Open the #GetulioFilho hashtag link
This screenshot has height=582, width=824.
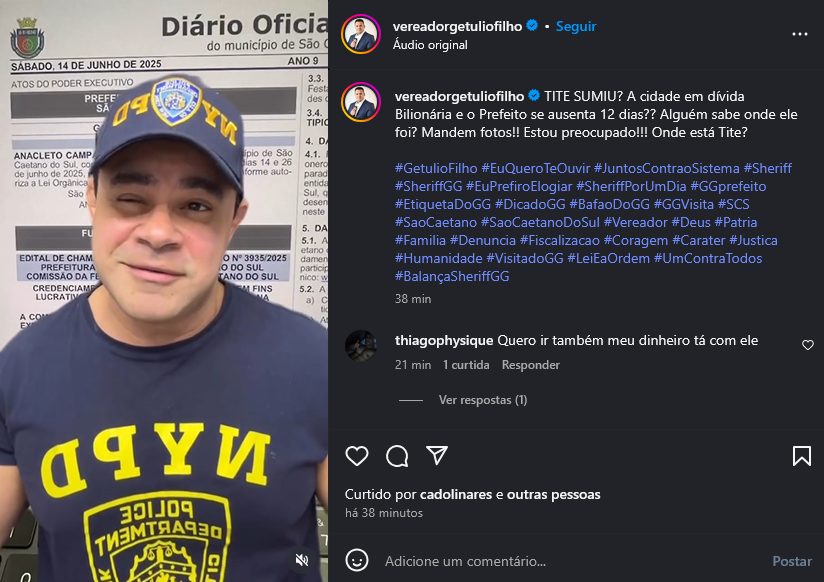pos(436,168)
